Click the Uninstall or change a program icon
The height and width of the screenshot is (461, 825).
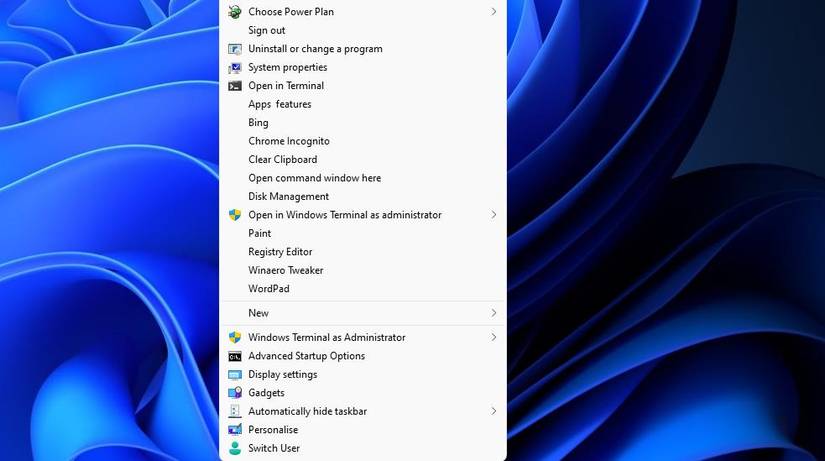235,49
